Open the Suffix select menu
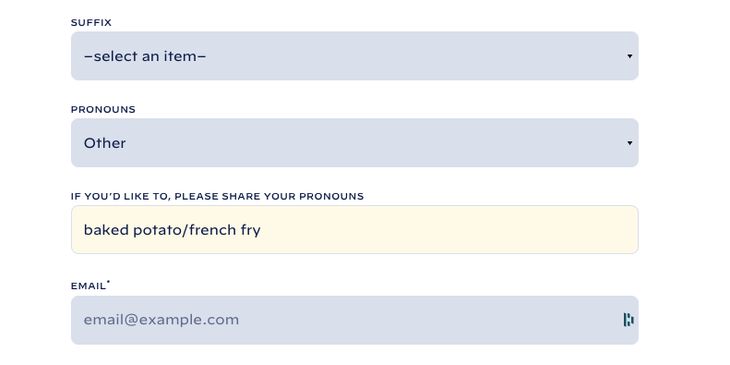Viewport: 730px width, 365px height. point(355,56)
